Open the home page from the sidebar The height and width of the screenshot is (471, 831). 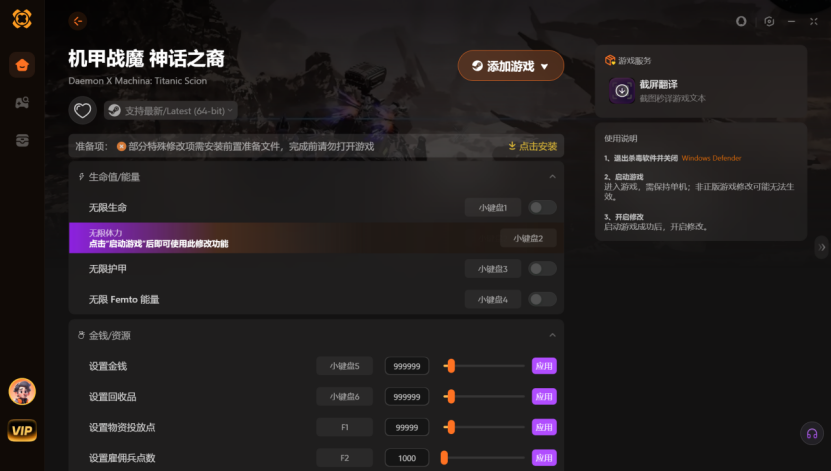(22, 65)
